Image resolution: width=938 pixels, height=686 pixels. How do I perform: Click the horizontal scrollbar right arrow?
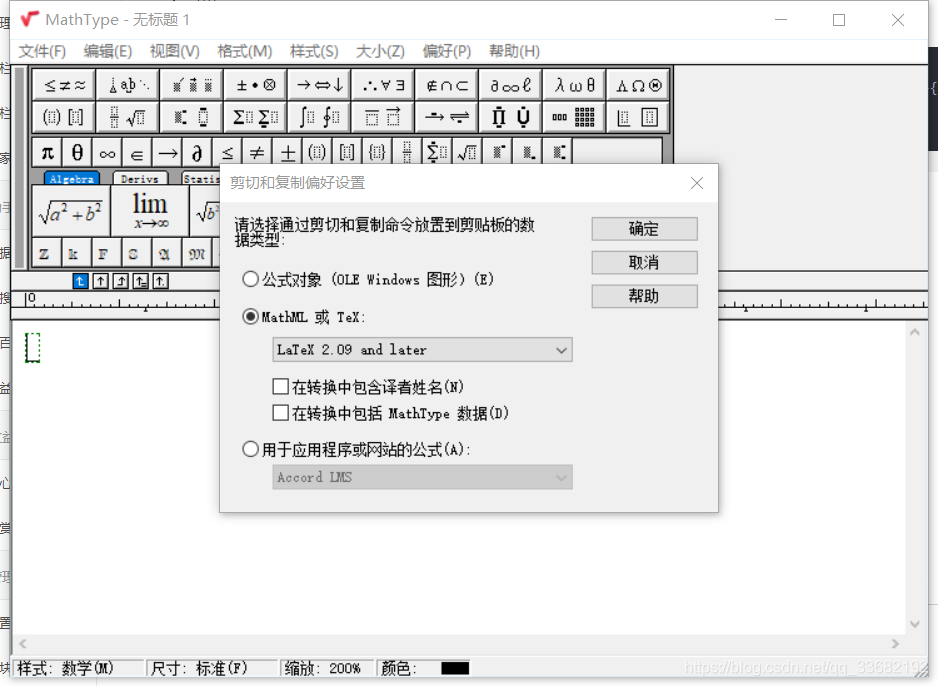pos(895,644)
